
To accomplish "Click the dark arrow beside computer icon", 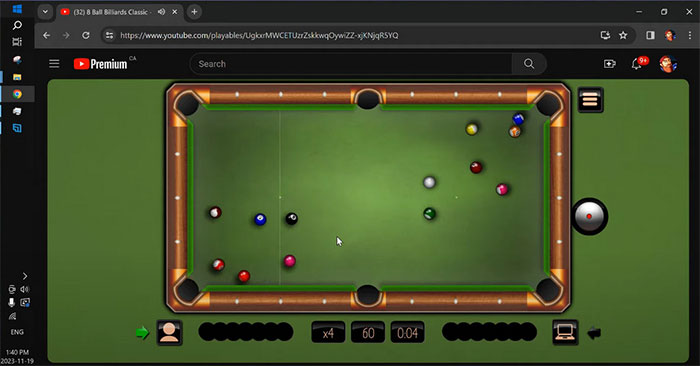I will (594, 333).
